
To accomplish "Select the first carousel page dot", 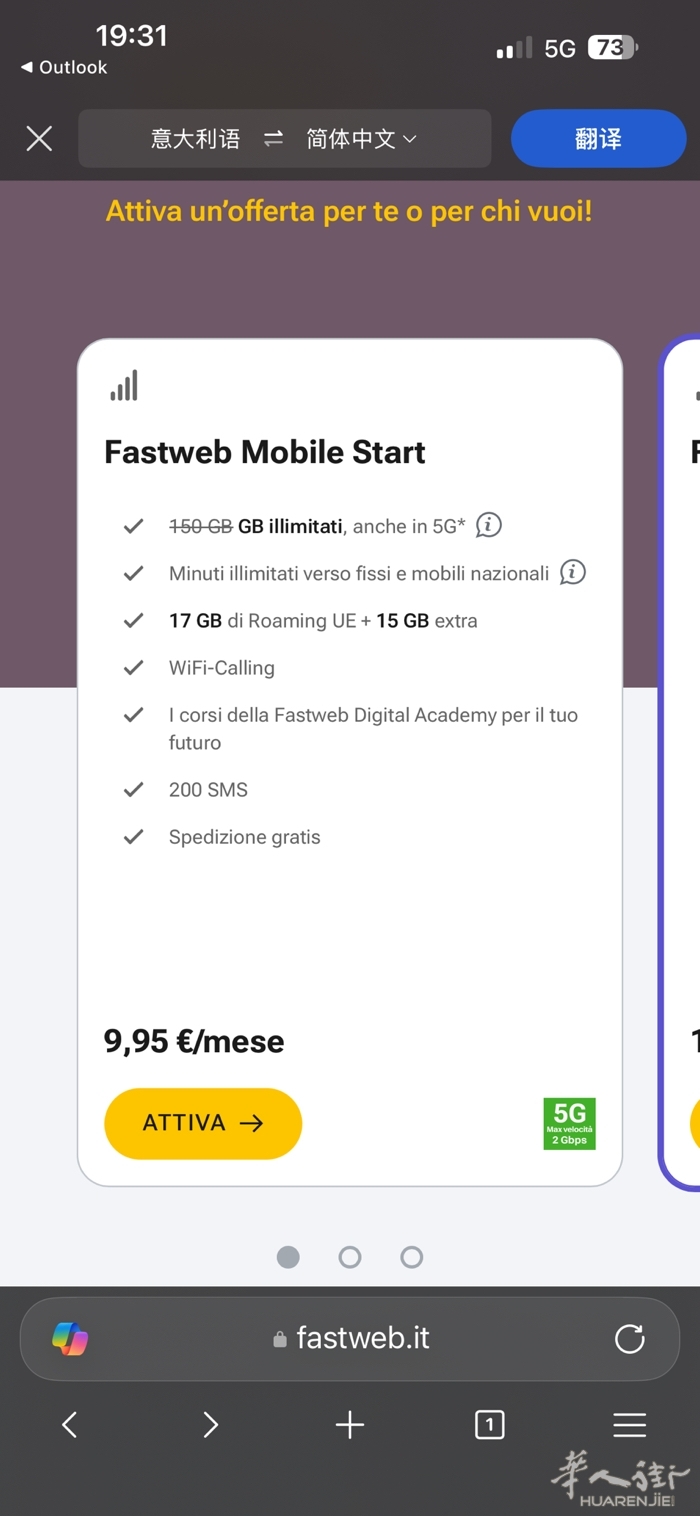I will pos(288,1257).
